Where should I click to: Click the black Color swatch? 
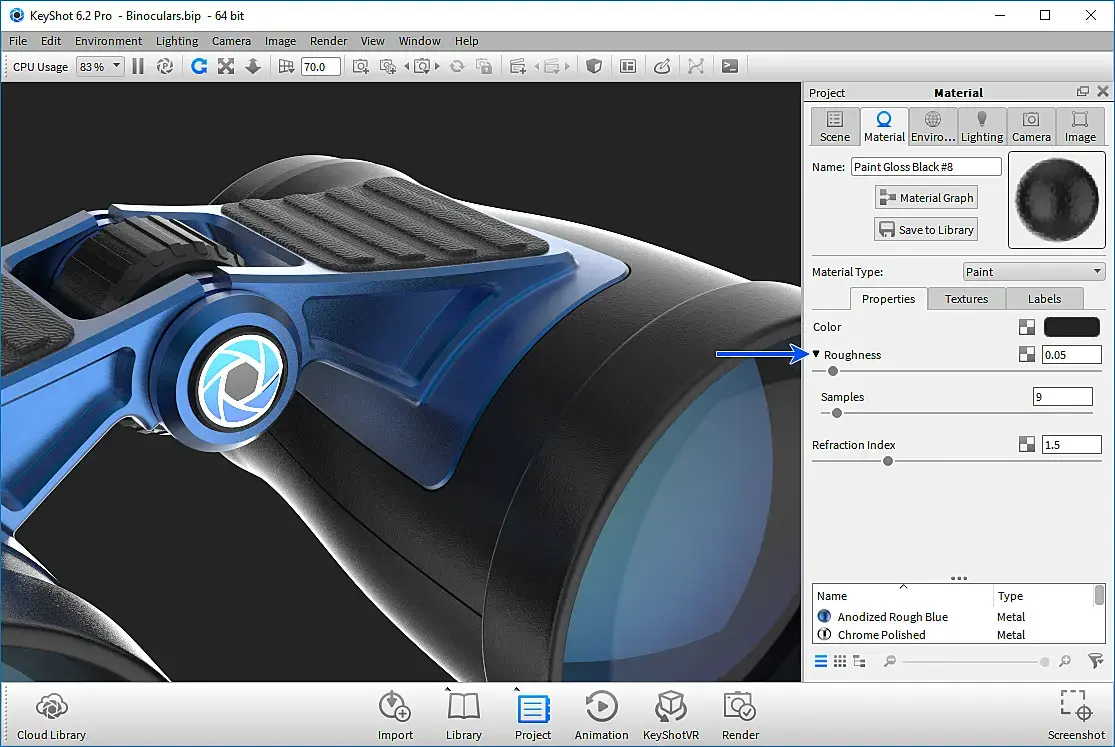pyautogui.click(x=1071, y=327)
